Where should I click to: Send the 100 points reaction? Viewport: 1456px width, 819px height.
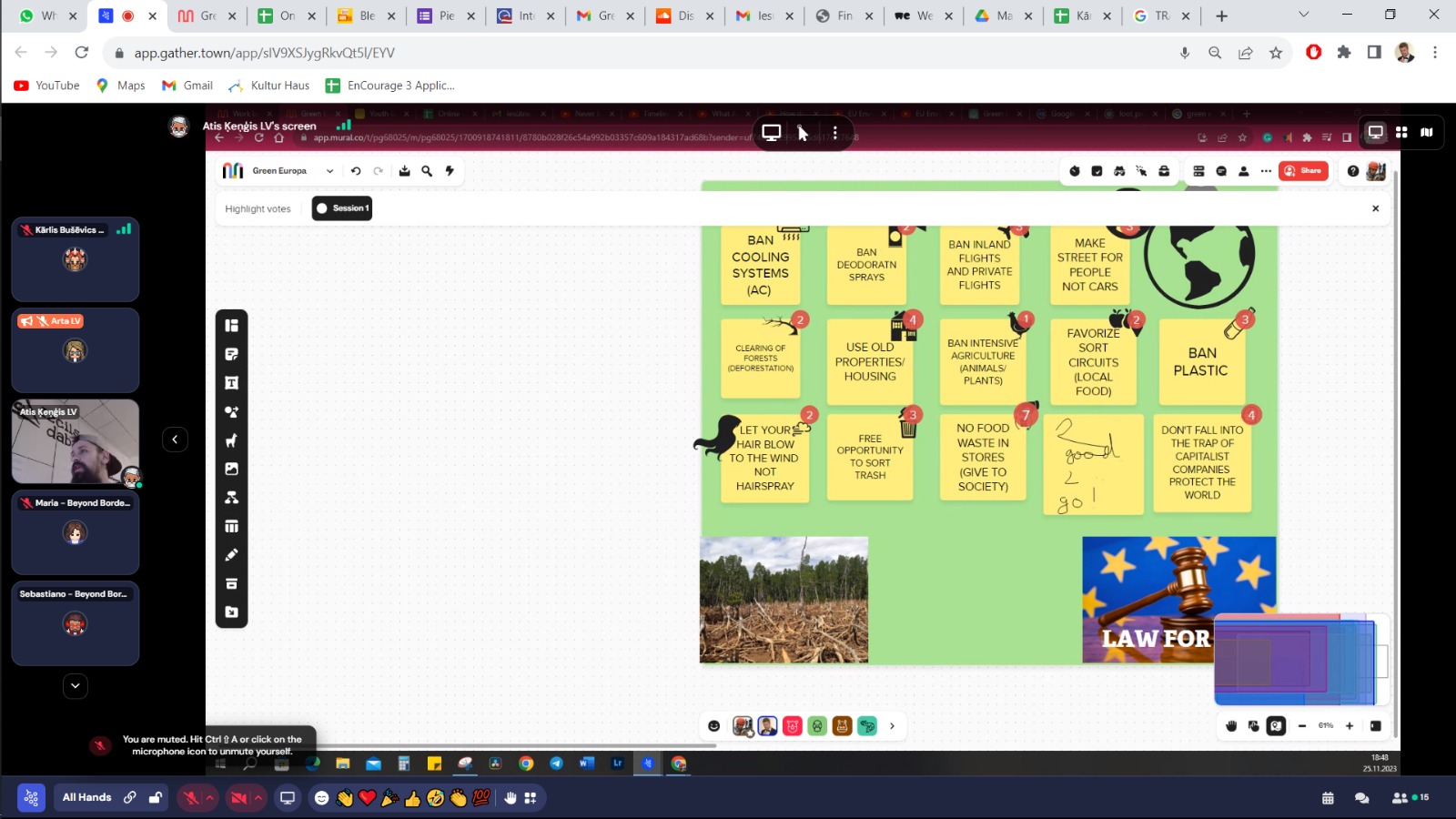tap(481, 798)
